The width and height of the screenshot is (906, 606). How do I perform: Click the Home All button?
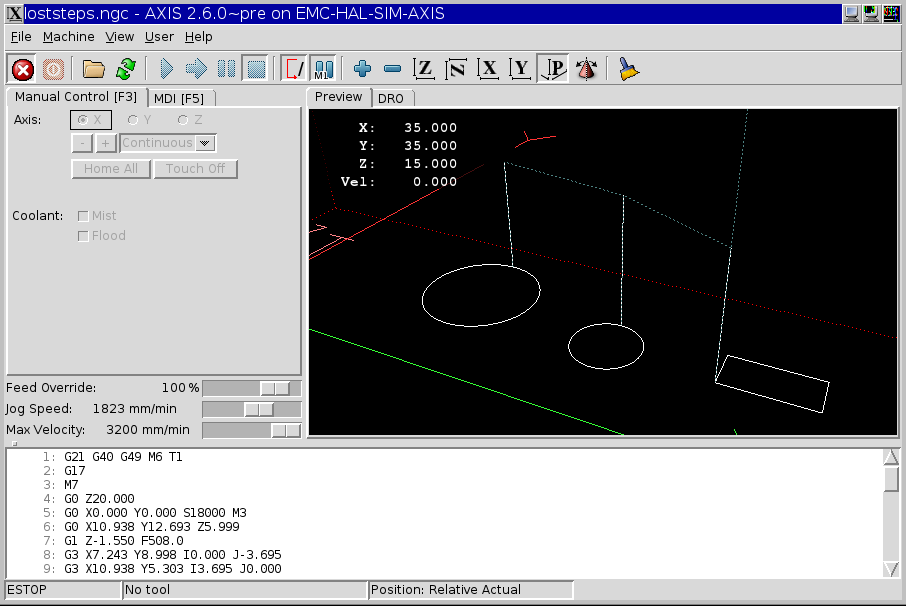coord(111,169)
